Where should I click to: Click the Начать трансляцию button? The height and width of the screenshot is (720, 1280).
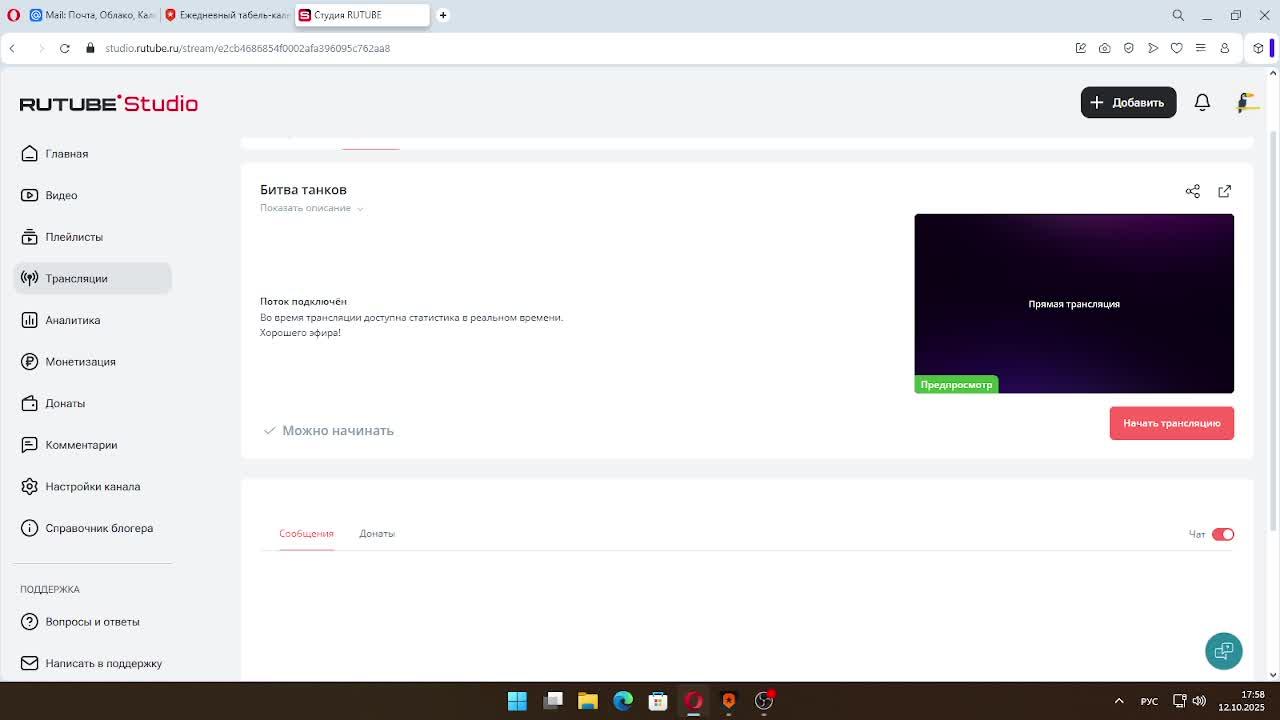click(x=1171, y=423)
